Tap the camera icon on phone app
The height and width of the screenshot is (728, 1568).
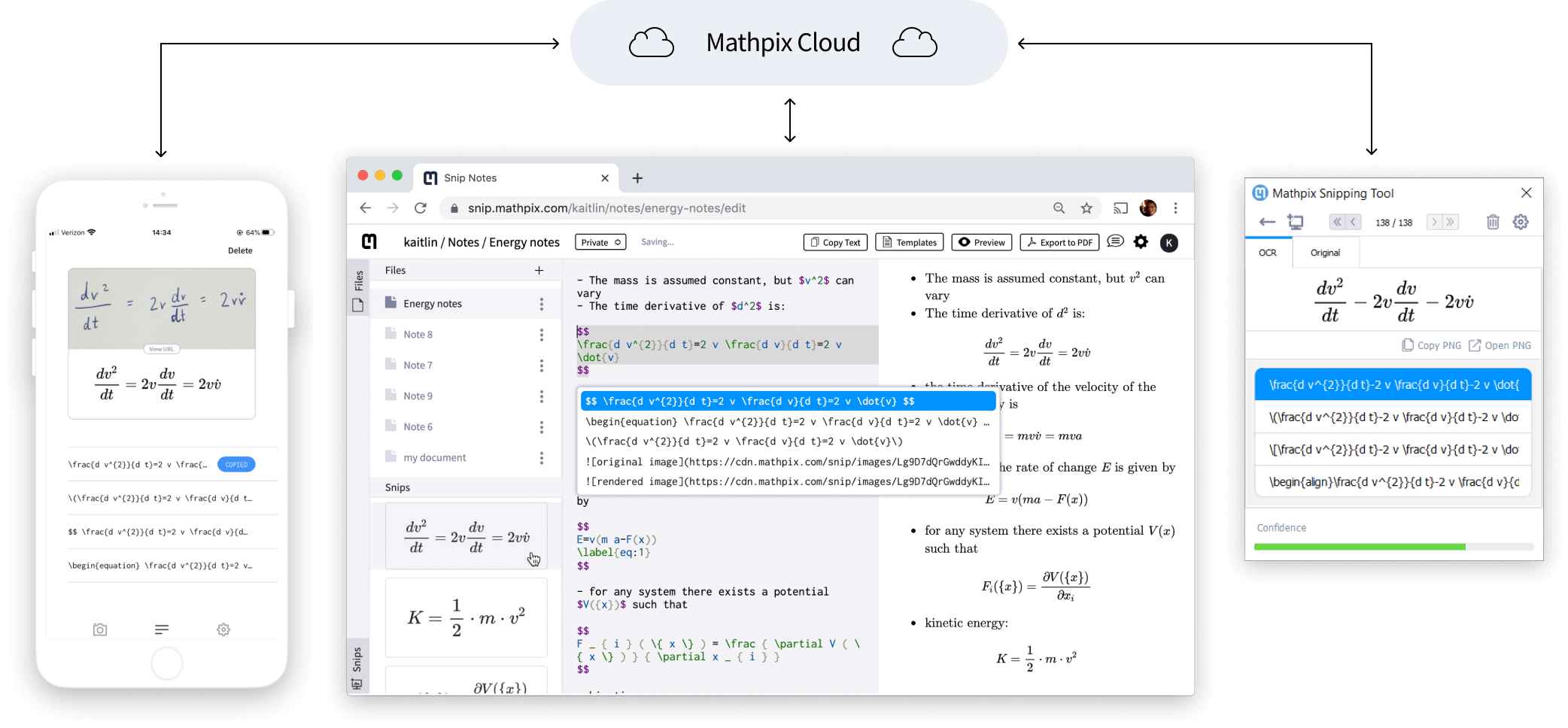(100, 629)
